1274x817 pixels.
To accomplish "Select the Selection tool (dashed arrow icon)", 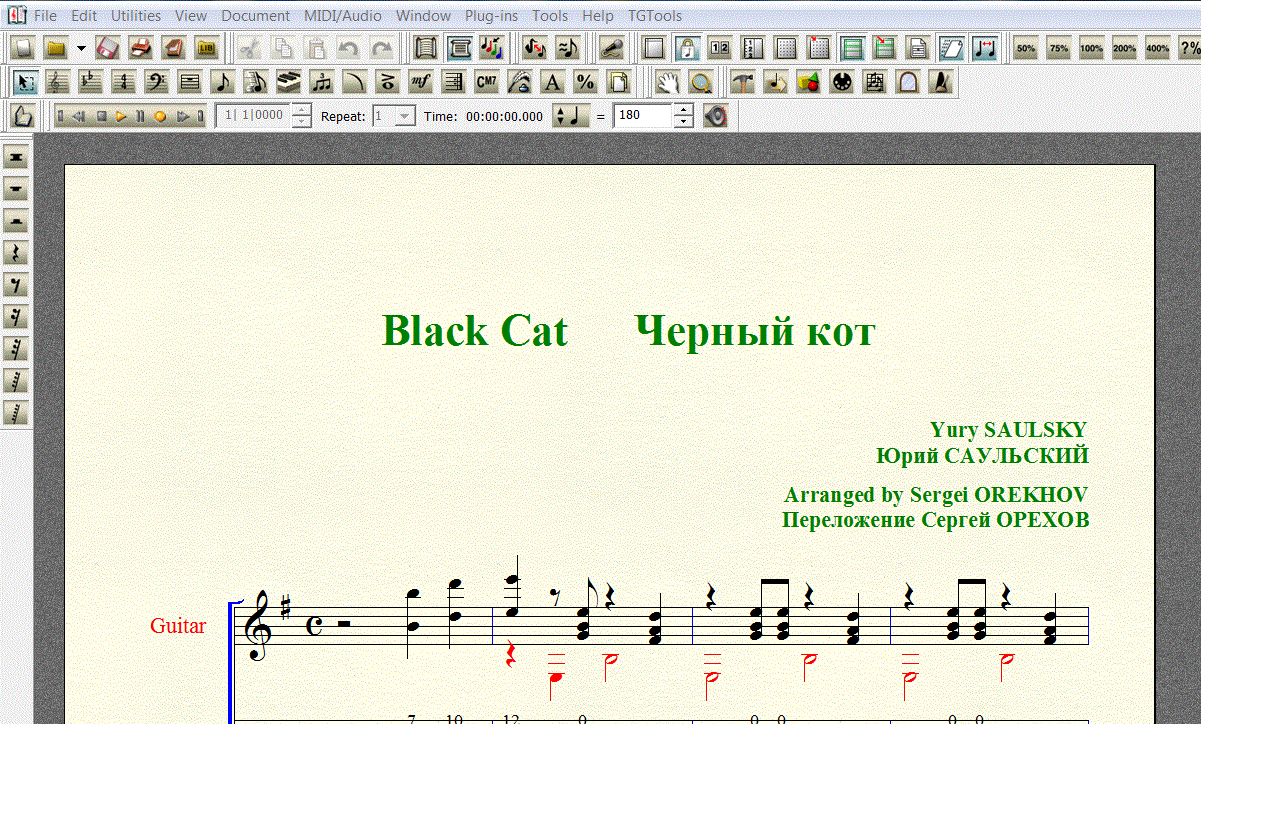I will (x=26, y=82).
